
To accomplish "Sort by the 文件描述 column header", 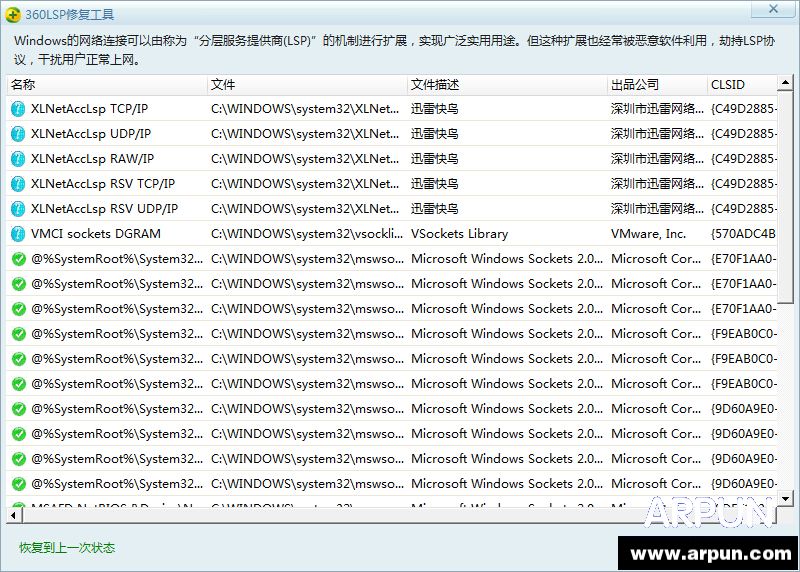I will click(x=508, y=85).
